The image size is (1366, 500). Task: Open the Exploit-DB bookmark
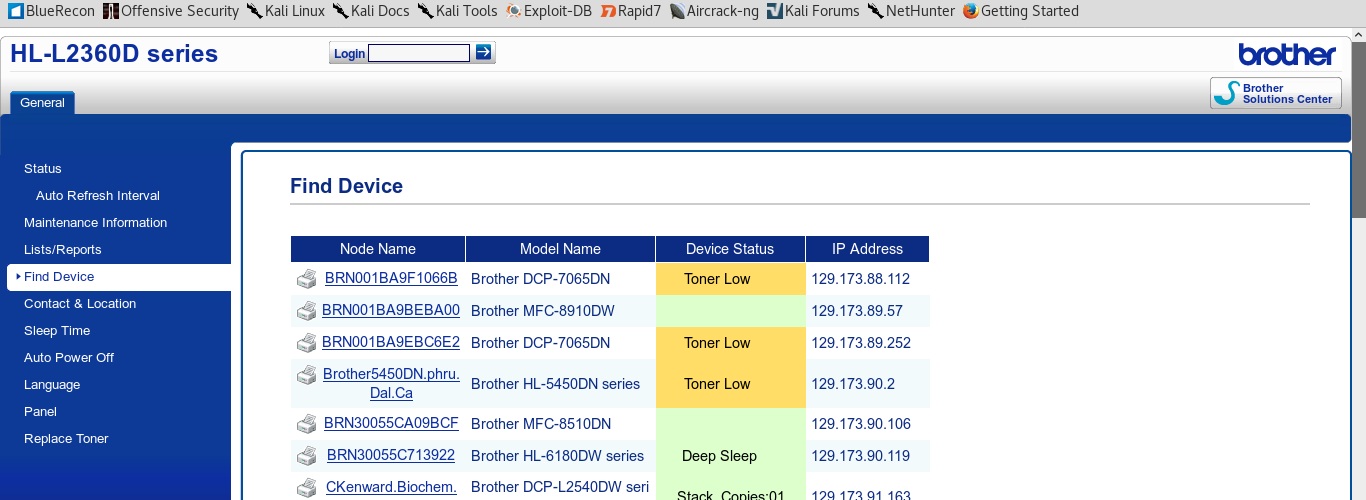[x=548, y=11]
